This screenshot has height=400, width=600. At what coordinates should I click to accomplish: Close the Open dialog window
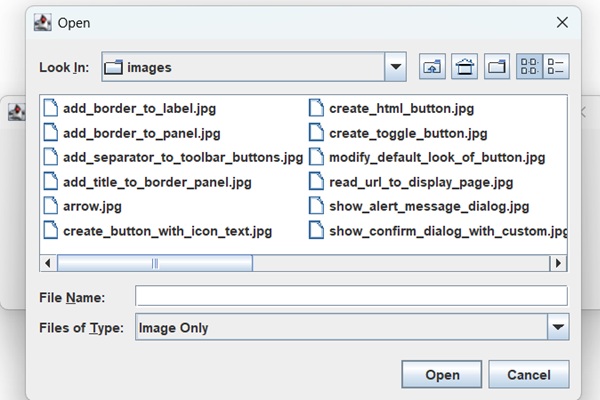point(562,22)
